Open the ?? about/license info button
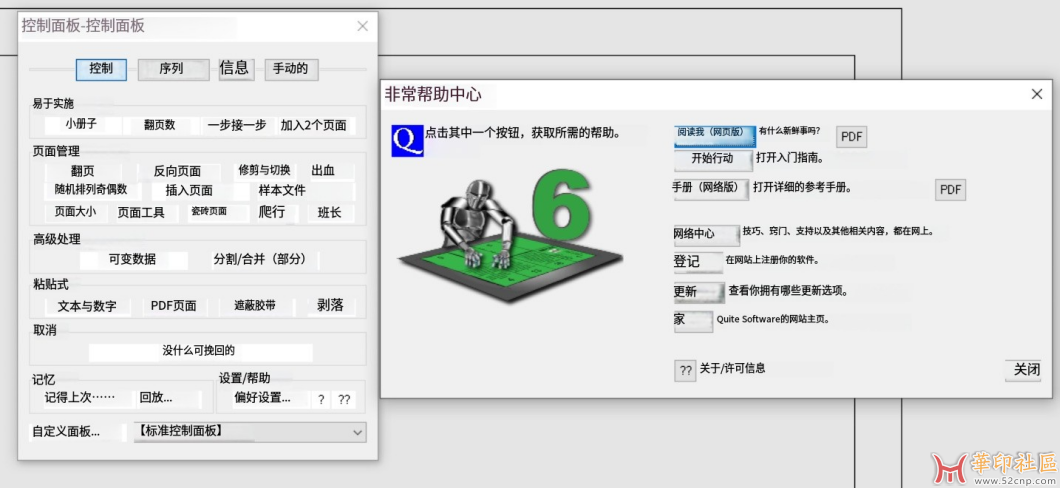 click(685, 370)
